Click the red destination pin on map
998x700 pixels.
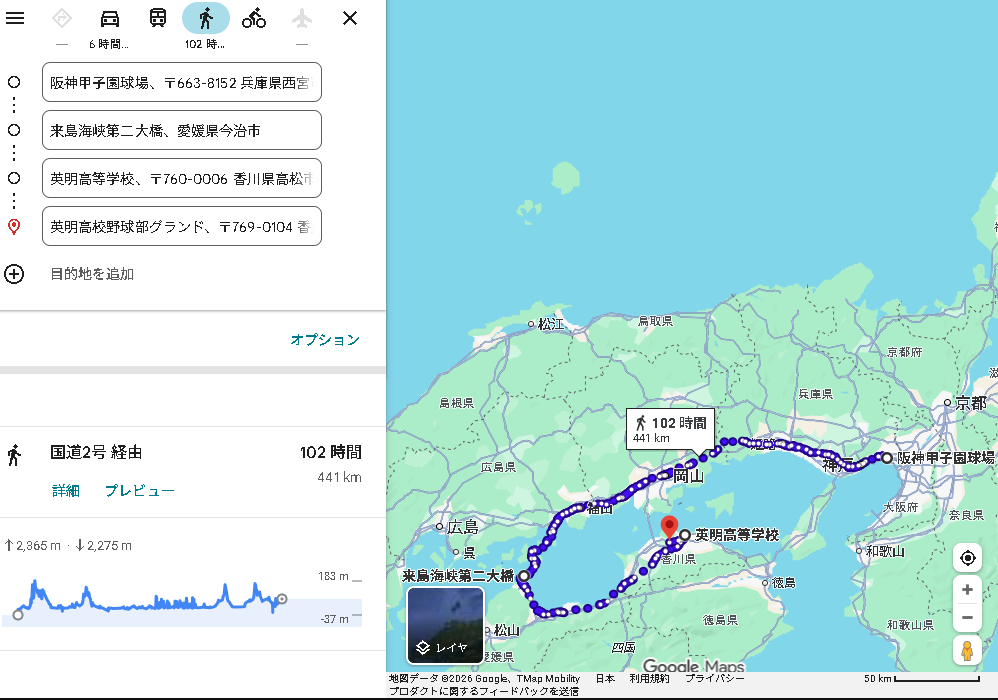(670, 525)
